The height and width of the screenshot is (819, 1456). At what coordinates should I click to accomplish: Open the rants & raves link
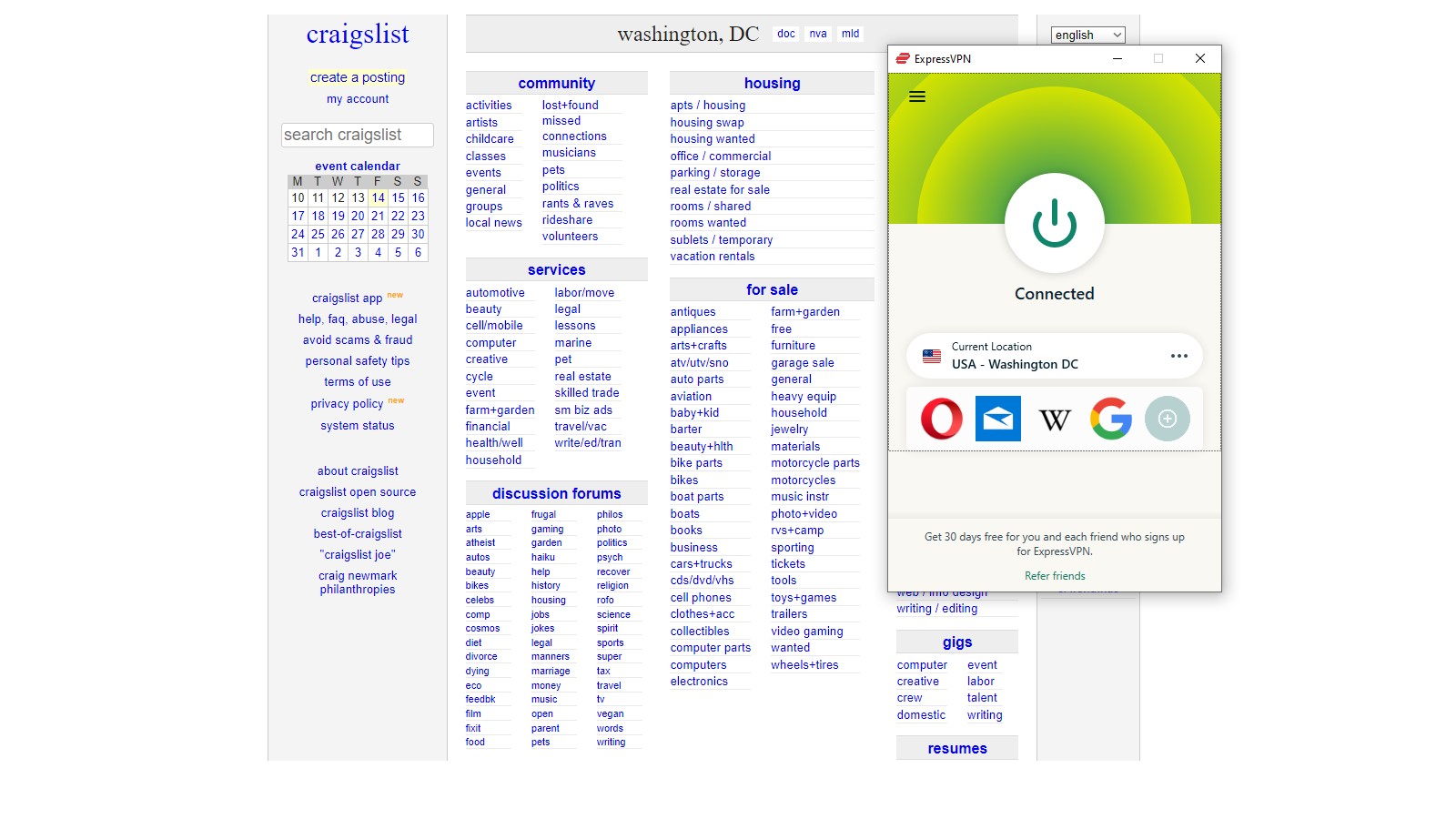(578, 204)
